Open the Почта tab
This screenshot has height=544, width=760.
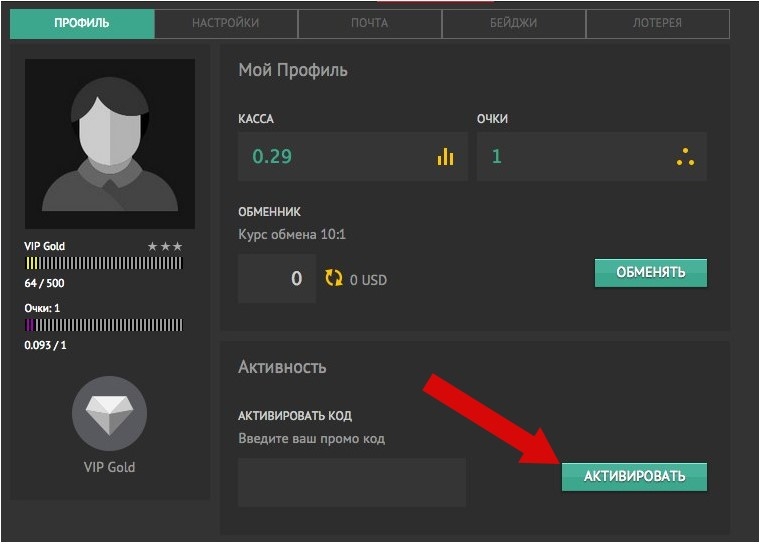click(370, 23)
